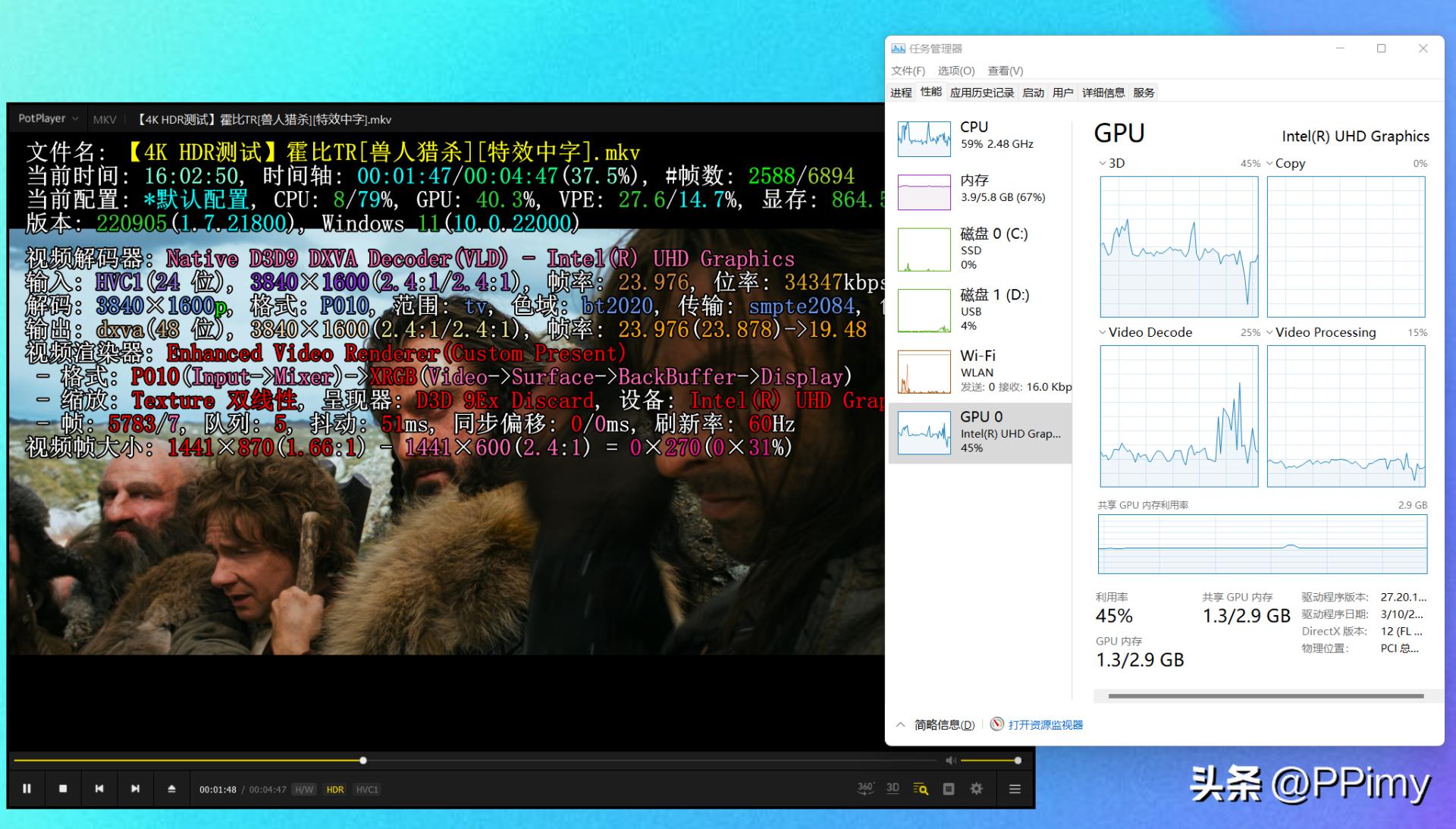Image resolution: width=1456 pixels, height=829 pixels.
Task: Toggle the HDR indicator button
Action: point(335,790)
